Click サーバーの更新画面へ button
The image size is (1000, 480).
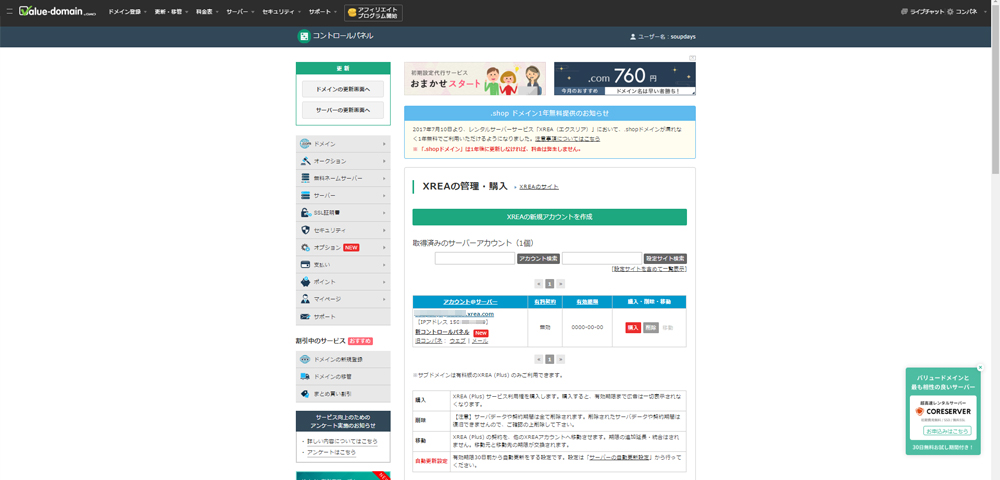pos(343,110)
